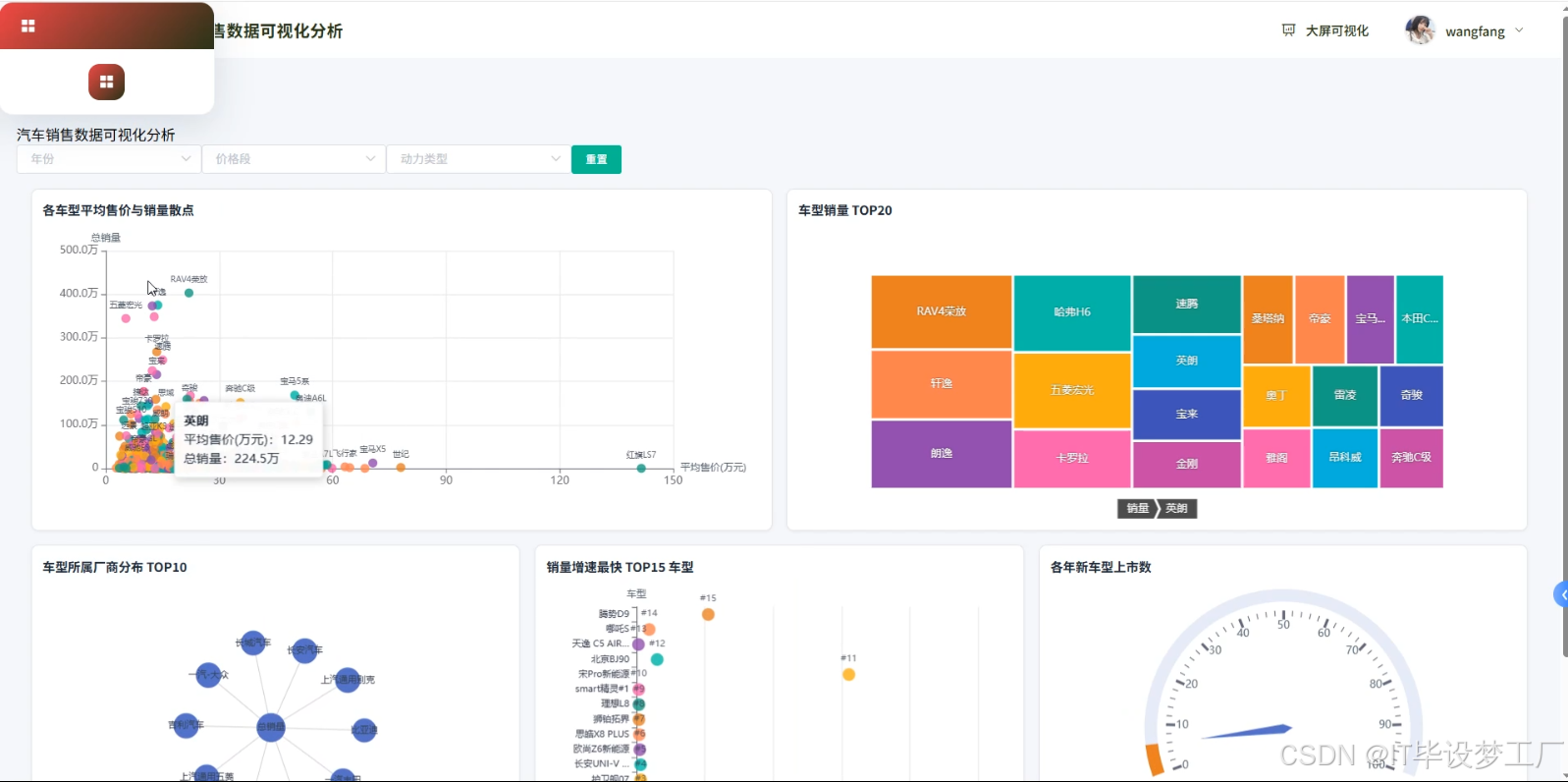
Task: Click the 销量 treemap breadcrumb
Action: coord(1137,508)
